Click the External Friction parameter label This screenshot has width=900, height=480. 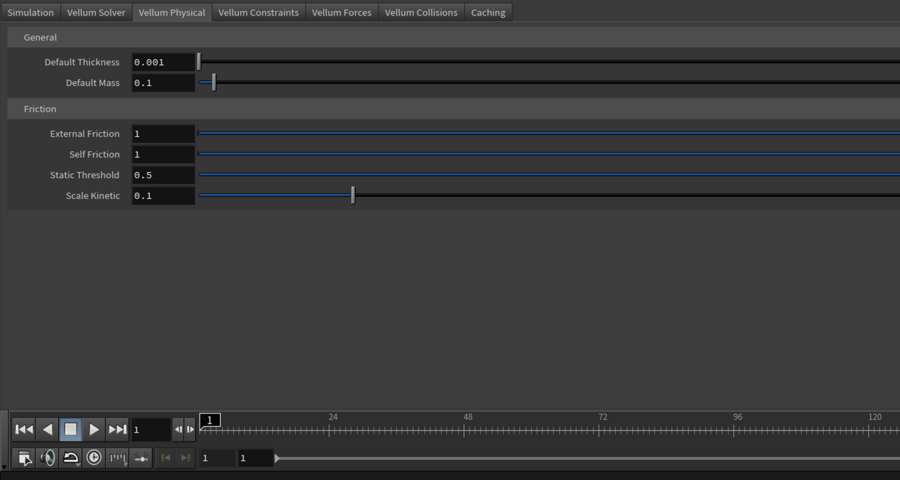point(85,134)
